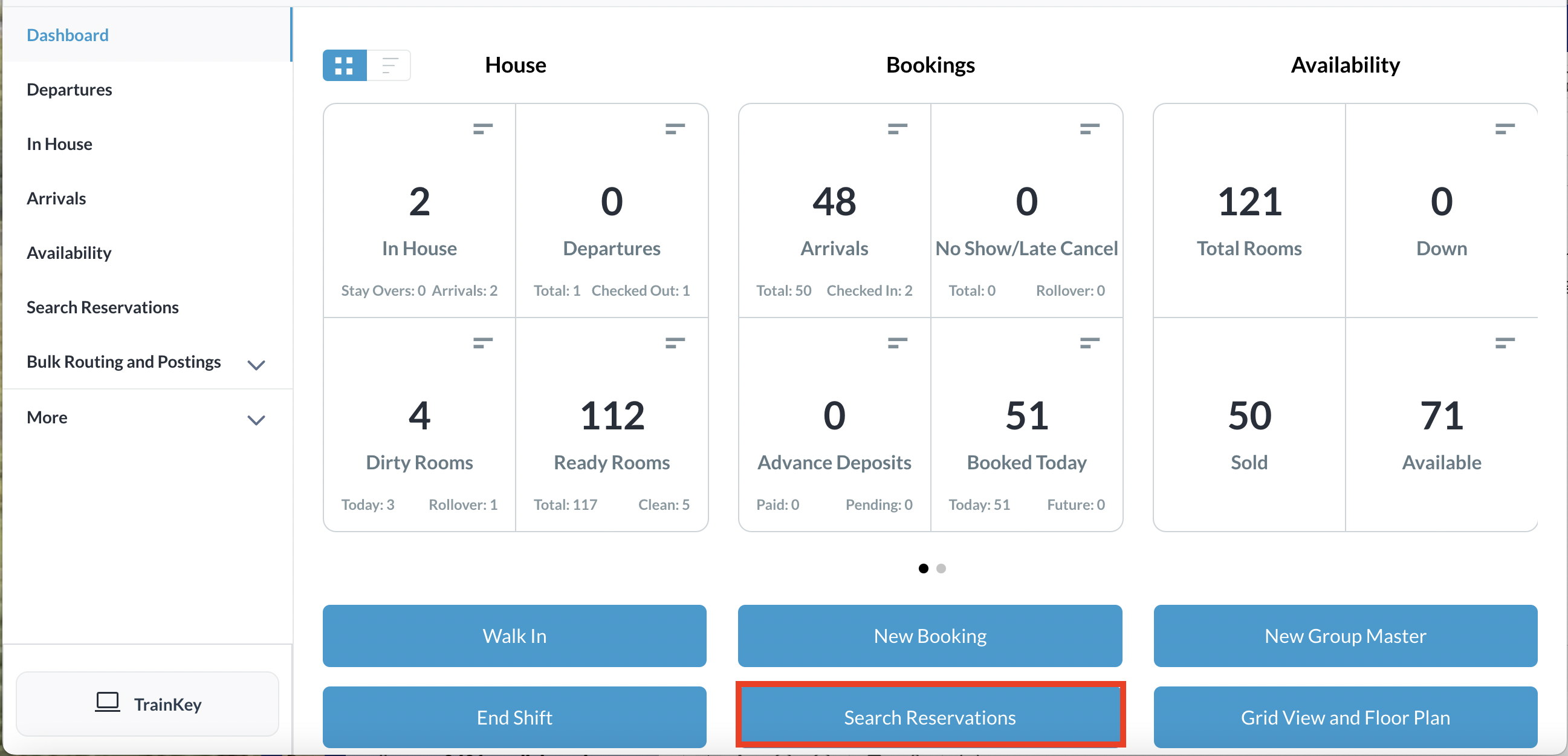Create a New Group Master

tap(1345, 636)
